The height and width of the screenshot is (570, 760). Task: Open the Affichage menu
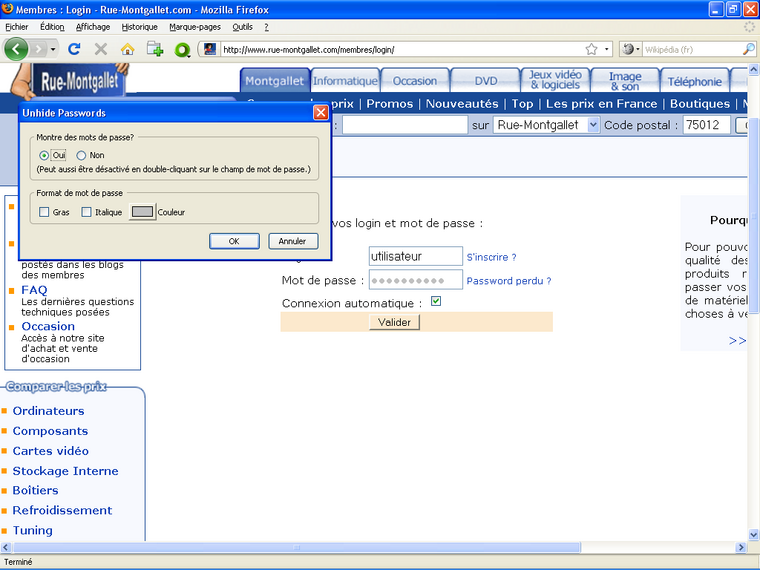coord(93,27)
